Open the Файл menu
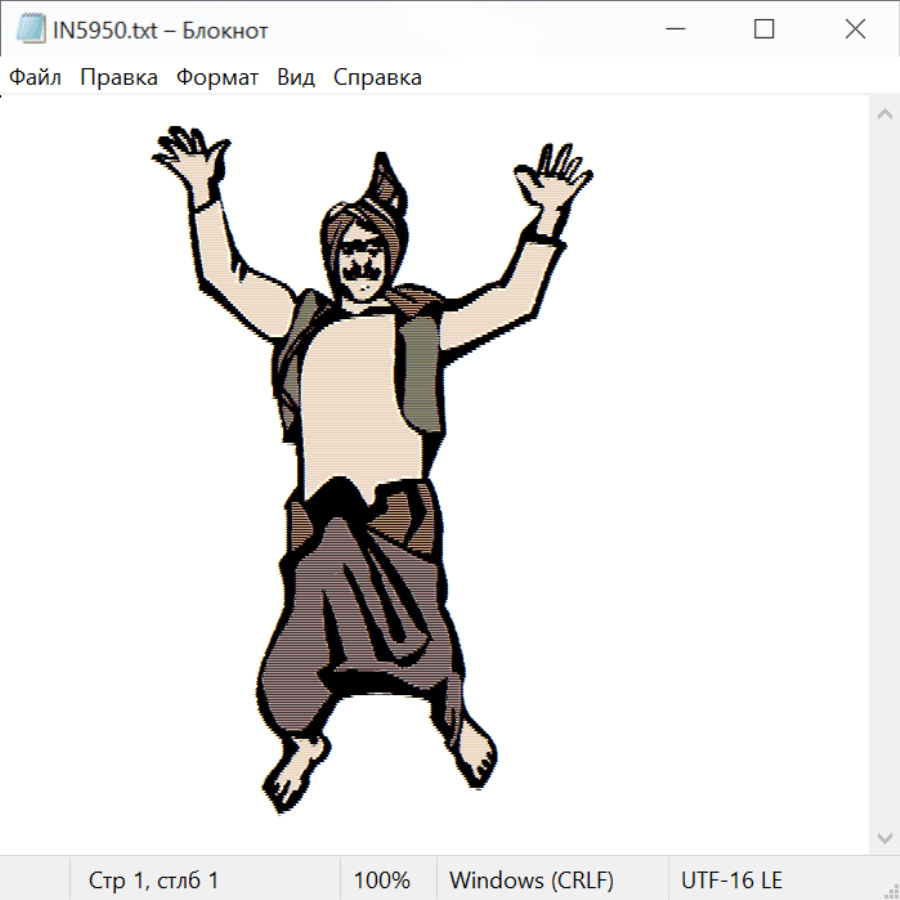The height and width of the screenshot is (900, 900). (36, 78)
